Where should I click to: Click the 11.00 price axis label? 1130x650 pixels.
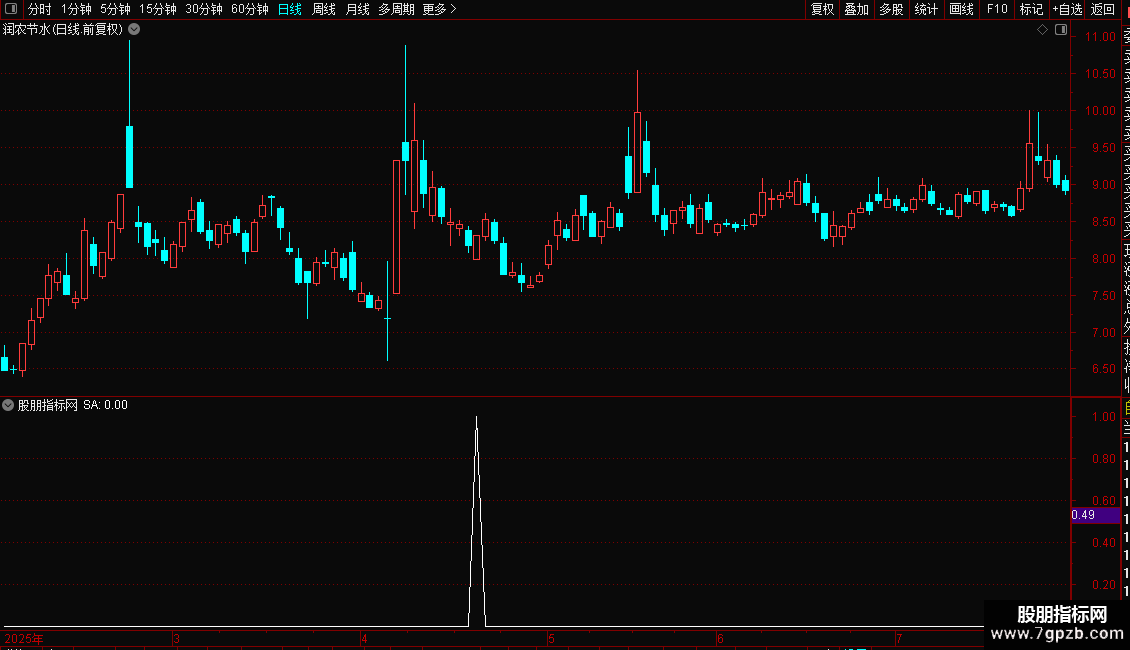[x=1100, y=37]
